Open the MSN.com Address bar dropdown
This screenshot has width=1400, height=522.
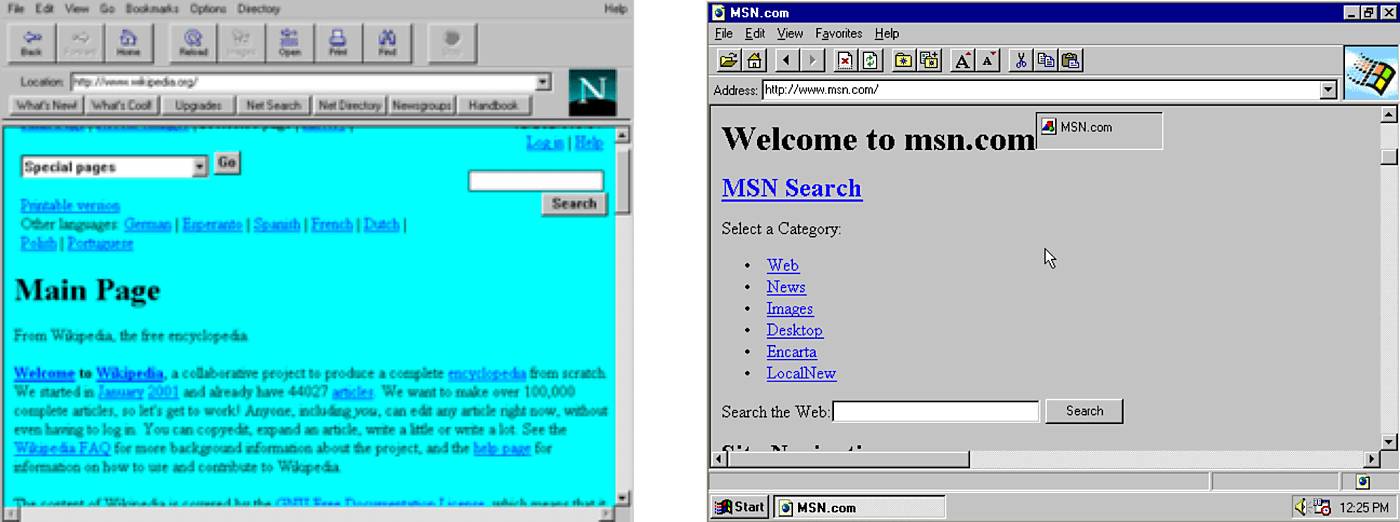tap(1328, 90)
